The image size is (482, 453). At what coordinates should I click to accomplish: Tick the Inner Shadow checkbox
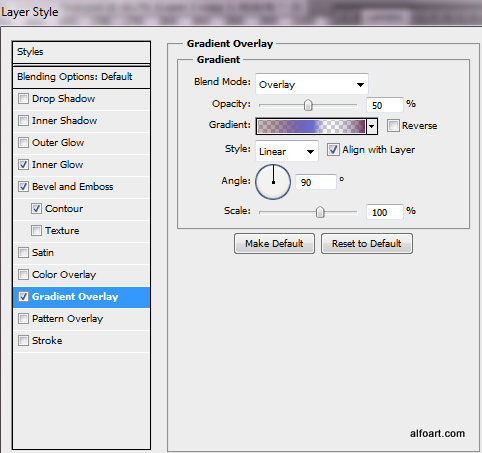click(23, 121)
